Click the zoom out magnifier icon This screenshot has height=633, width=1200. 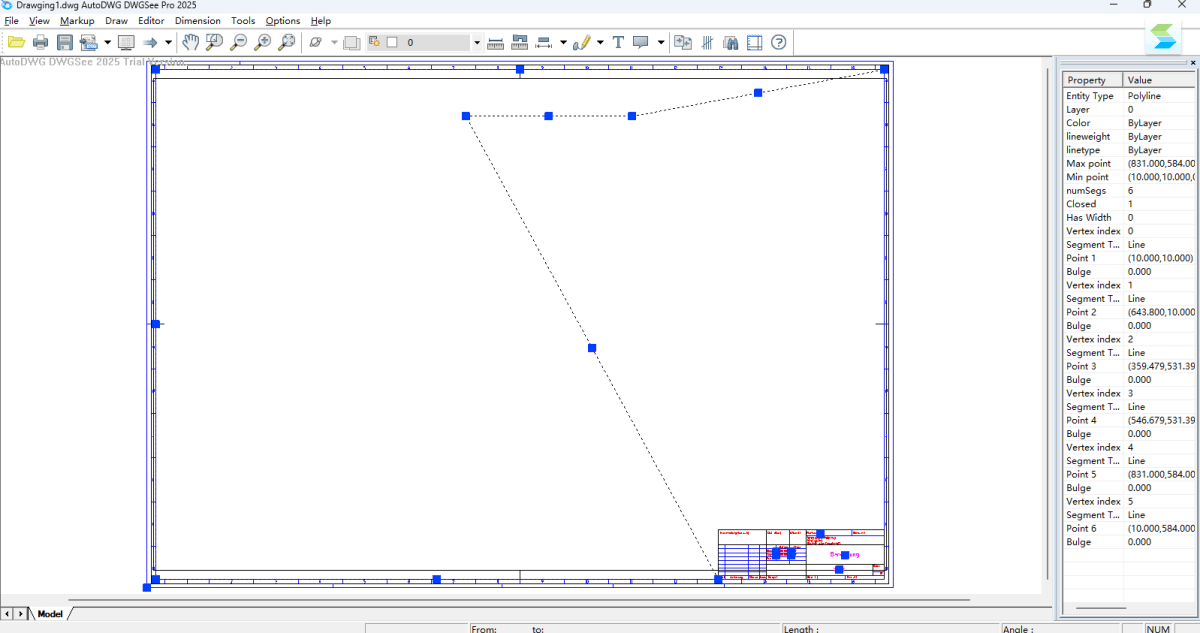[x=238, y=42]
